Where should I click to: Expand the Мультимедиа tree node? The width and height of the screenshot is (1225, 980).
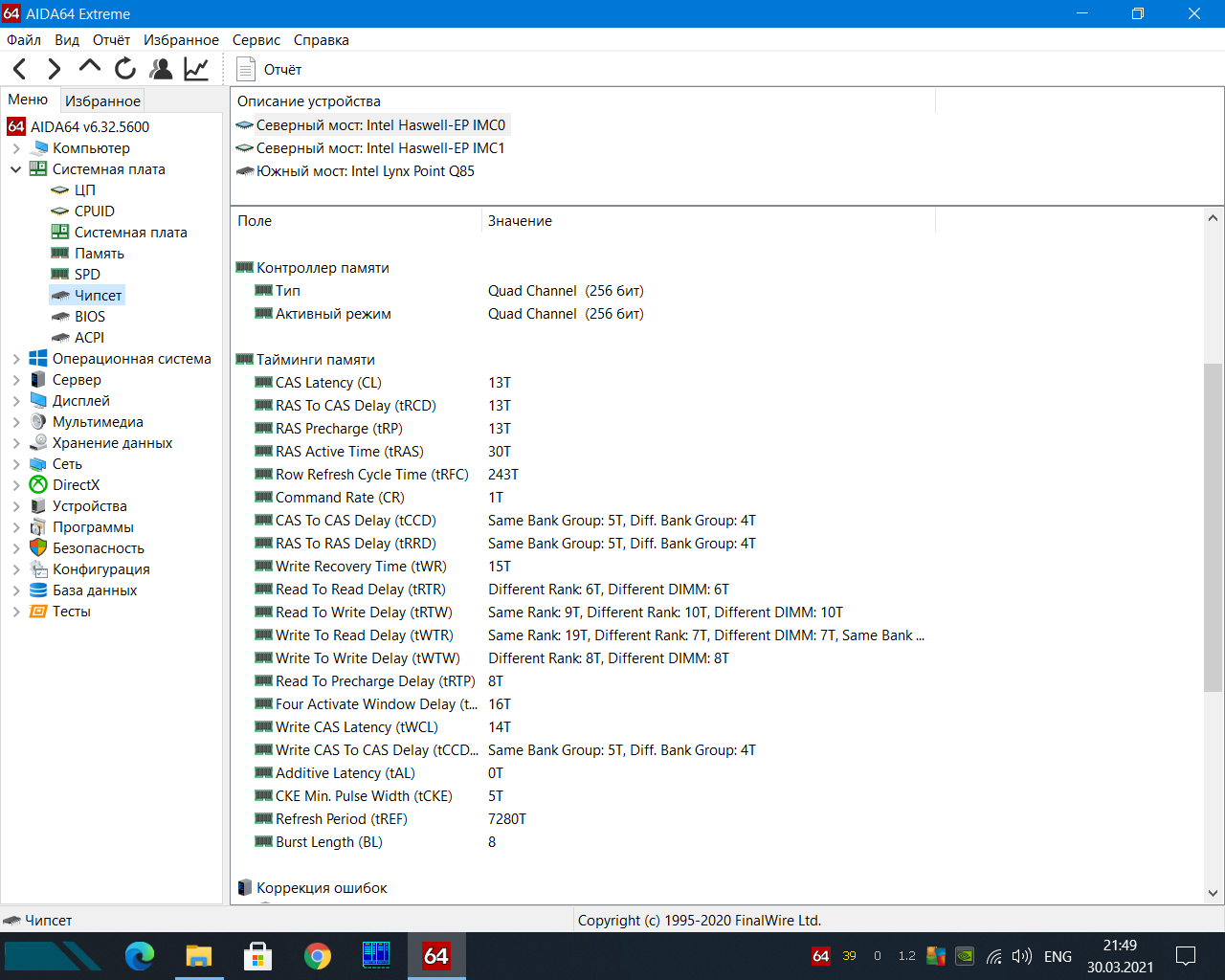point(16,422)
